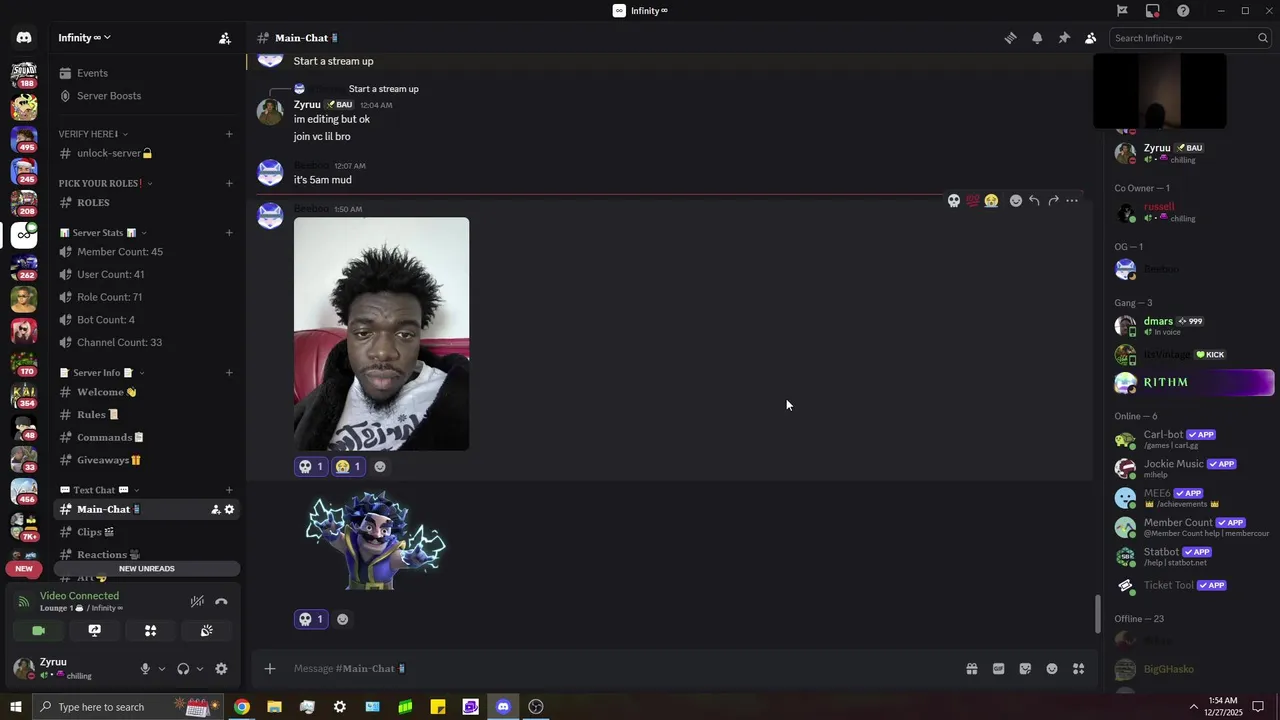
Task: Focus the Message #Main-Chat input
Action: (620, 669)
